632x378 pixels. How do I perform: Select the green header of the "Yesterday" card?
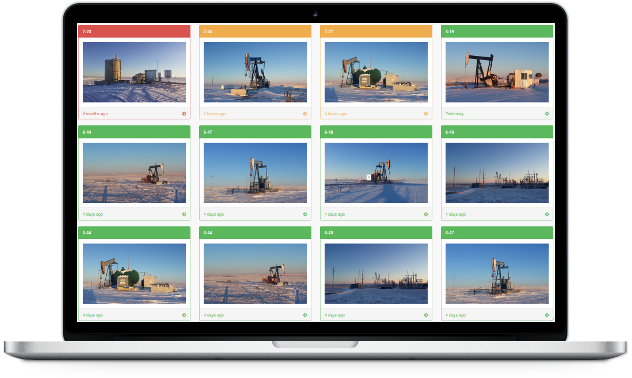coord(497,31)
